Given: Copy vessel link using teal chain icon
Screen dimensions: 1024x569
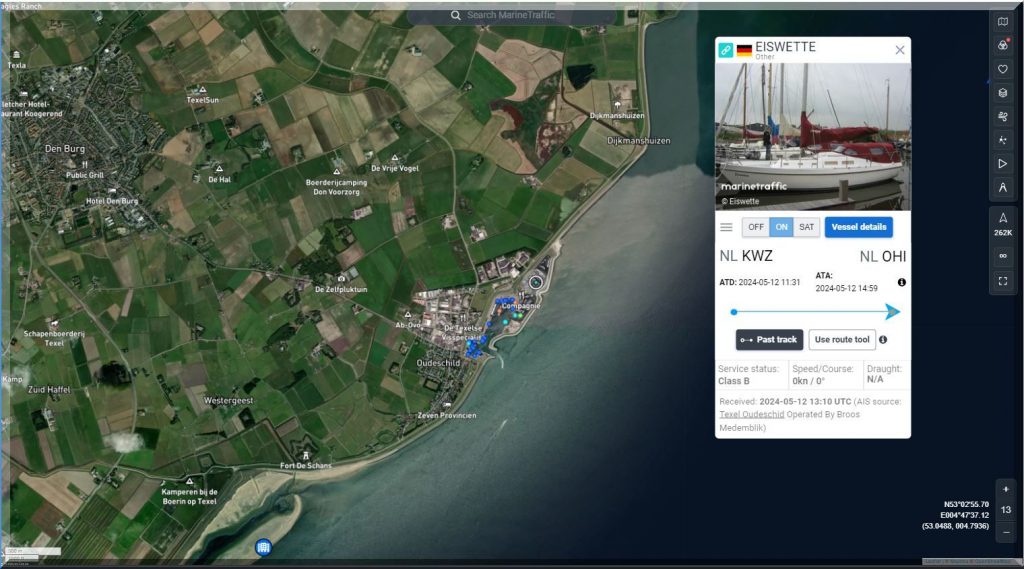Looking at the screenshot, I should click(725, 50).
